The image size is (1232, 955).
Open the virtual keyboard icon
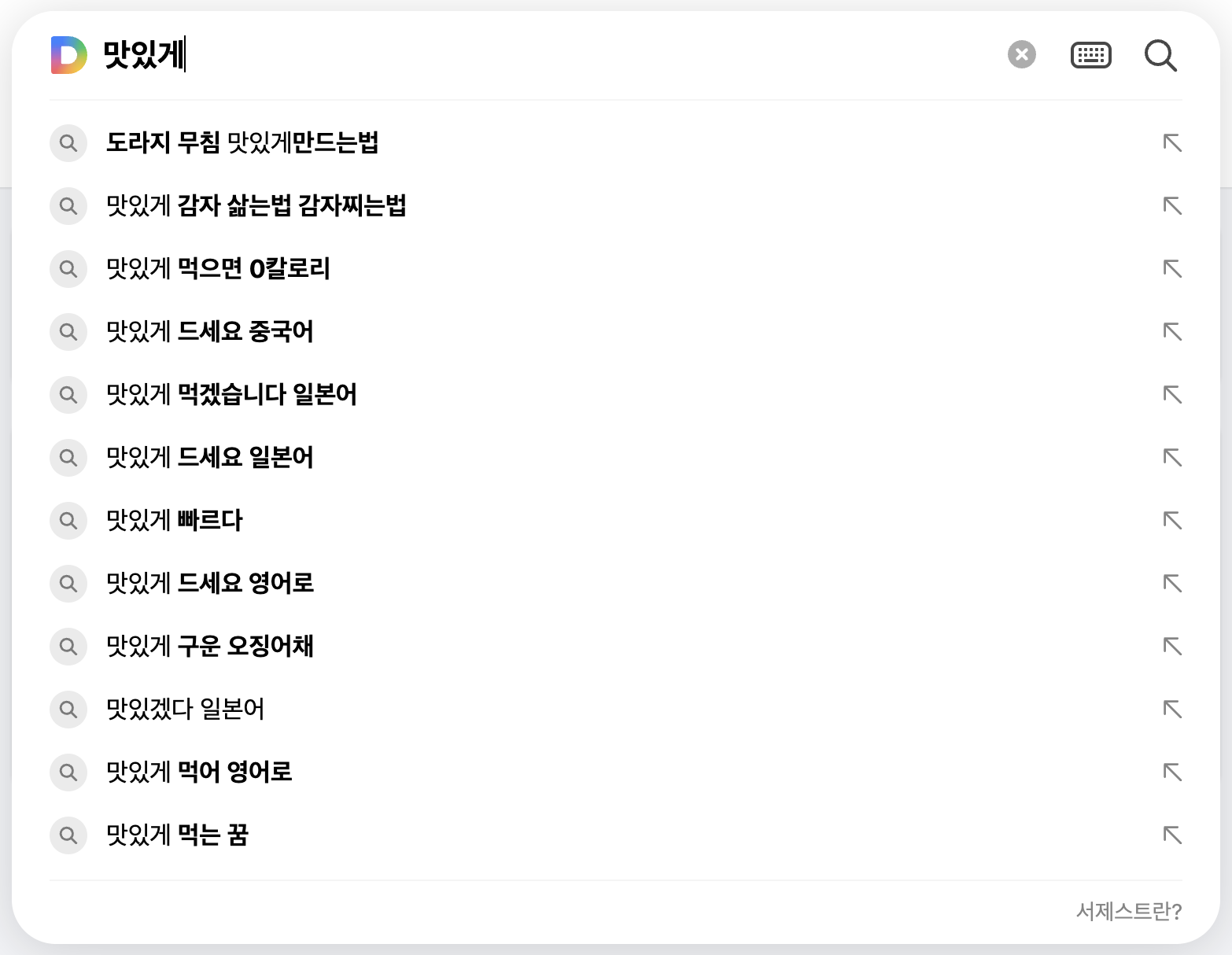1090,55
